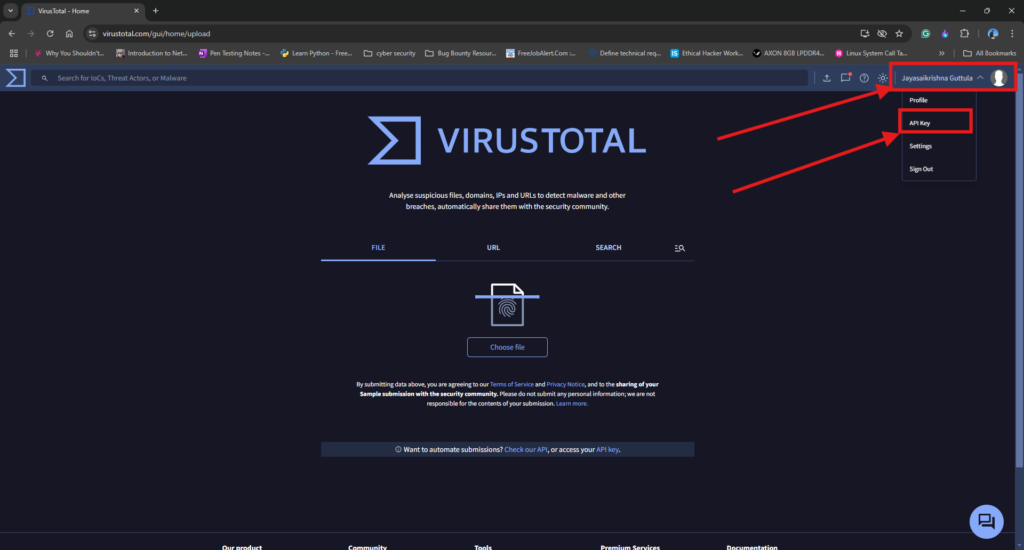Image resolution: width=1024 pixels, height=550 pixels.
Task: Open the All Bookmarks folder
Action: [x=989, y=53]
